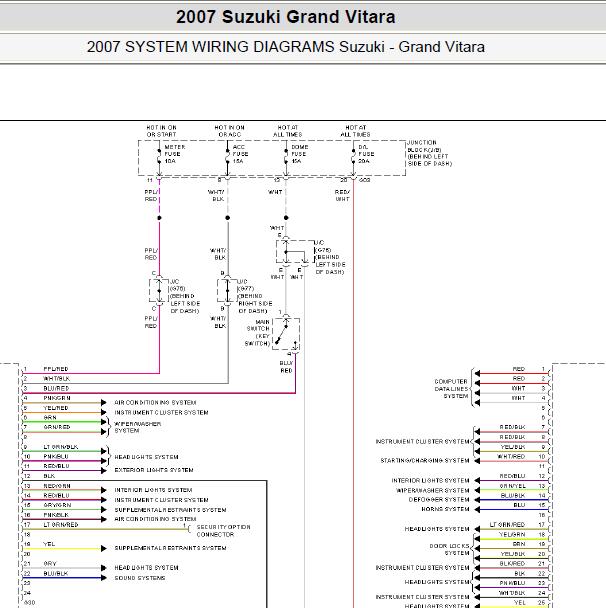Select the "HOT IN ON OR ACC" label

[x=230, y=131]
